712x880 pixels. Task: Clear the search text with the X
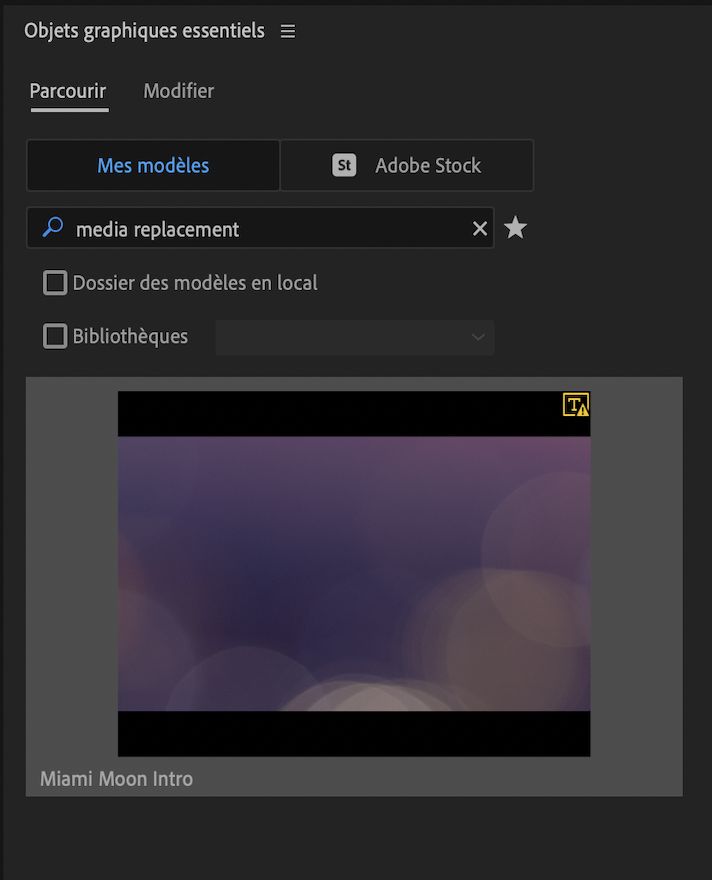pos(480,228)
